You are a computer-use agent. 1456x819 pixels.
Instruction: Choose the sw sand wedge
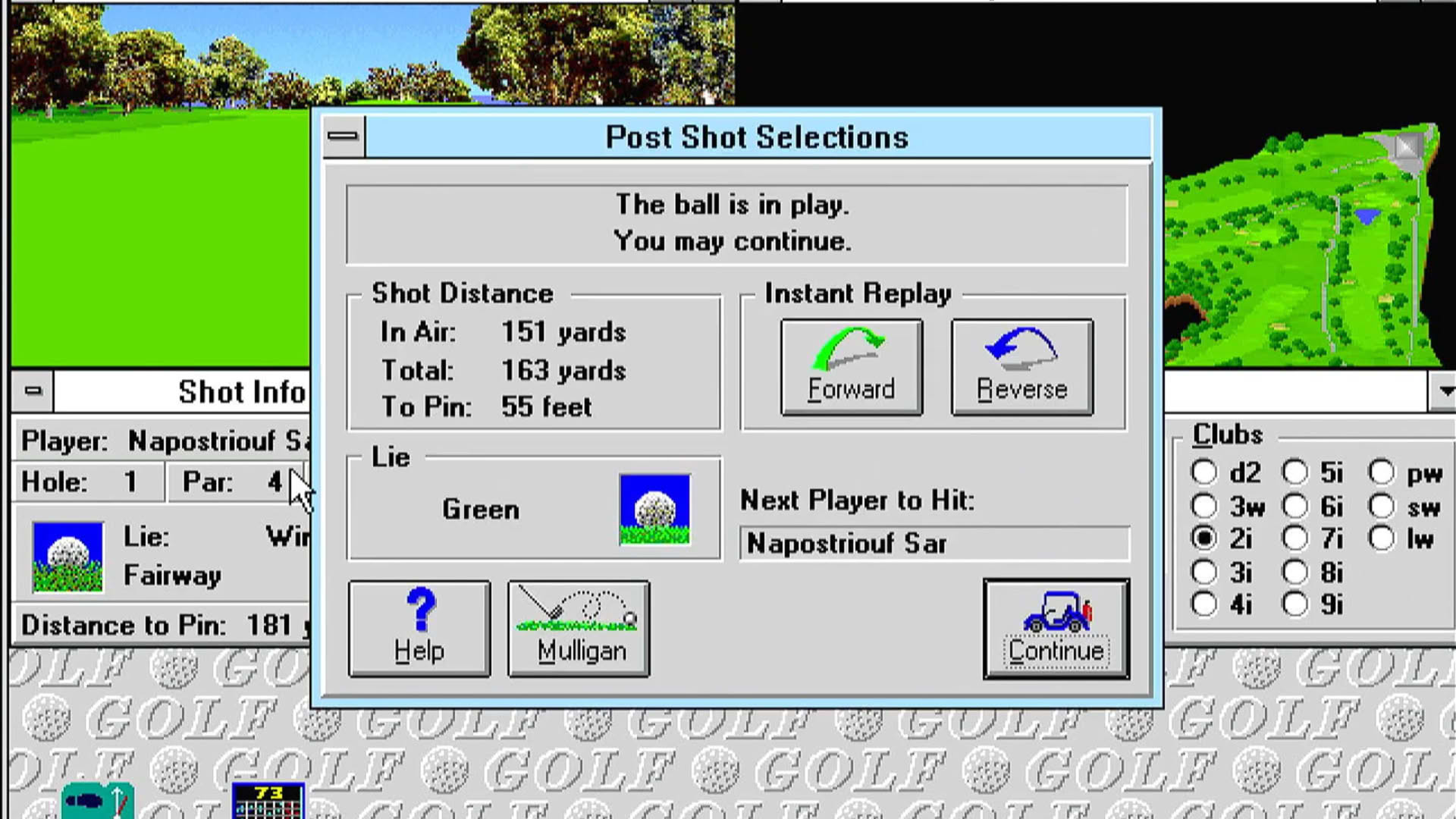(x=1382, y=506)
